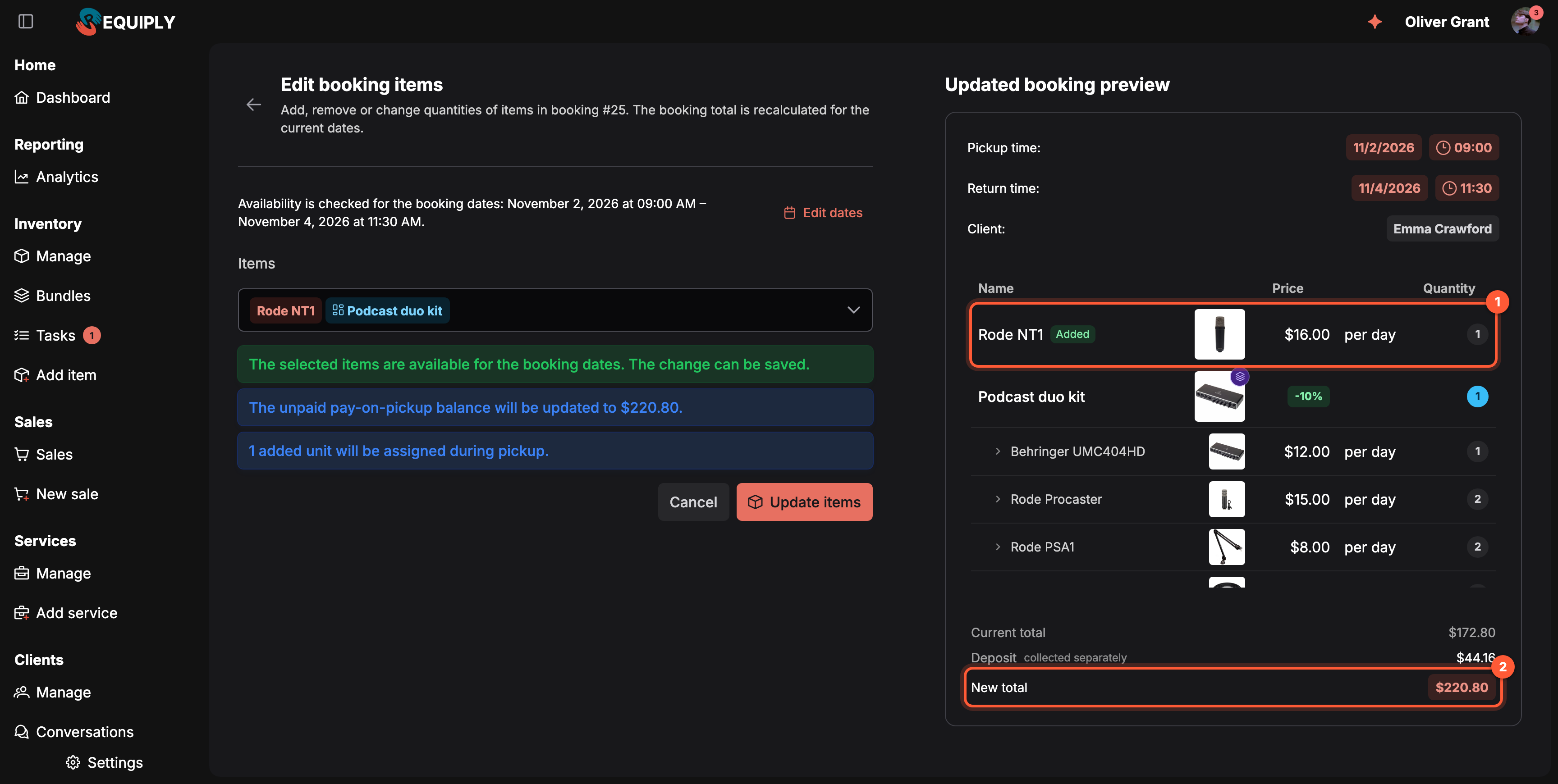Click the Tasks notification count badge

[92, 336]
